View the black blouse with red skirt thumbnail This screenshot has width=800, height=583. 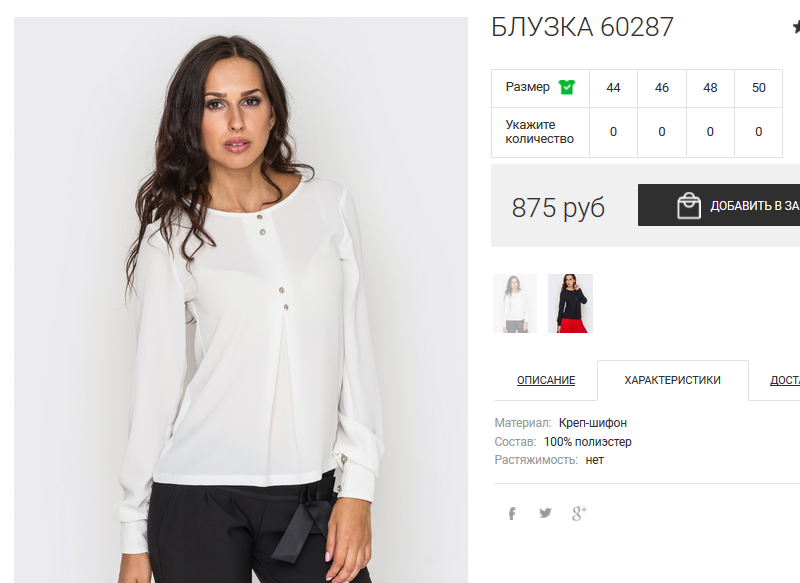pos(570,303)
